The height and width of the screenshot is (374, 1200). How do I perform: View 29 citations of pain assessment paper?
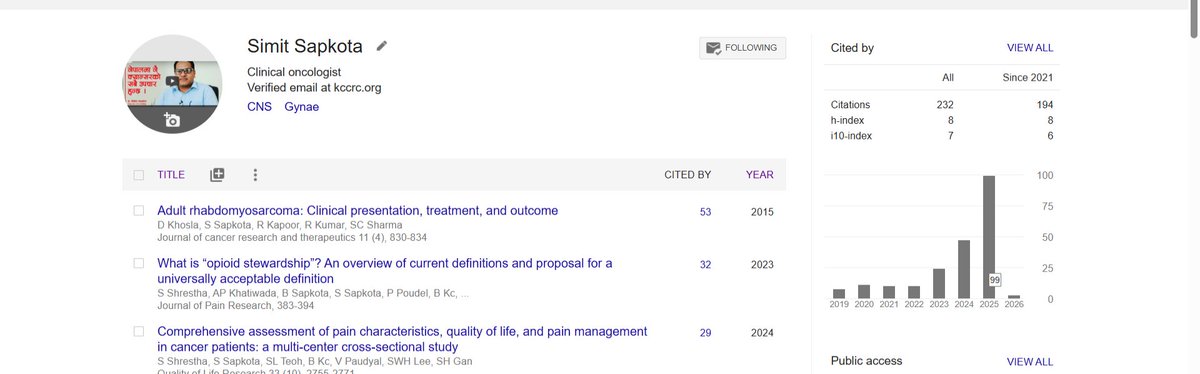[x=705, y=332]
